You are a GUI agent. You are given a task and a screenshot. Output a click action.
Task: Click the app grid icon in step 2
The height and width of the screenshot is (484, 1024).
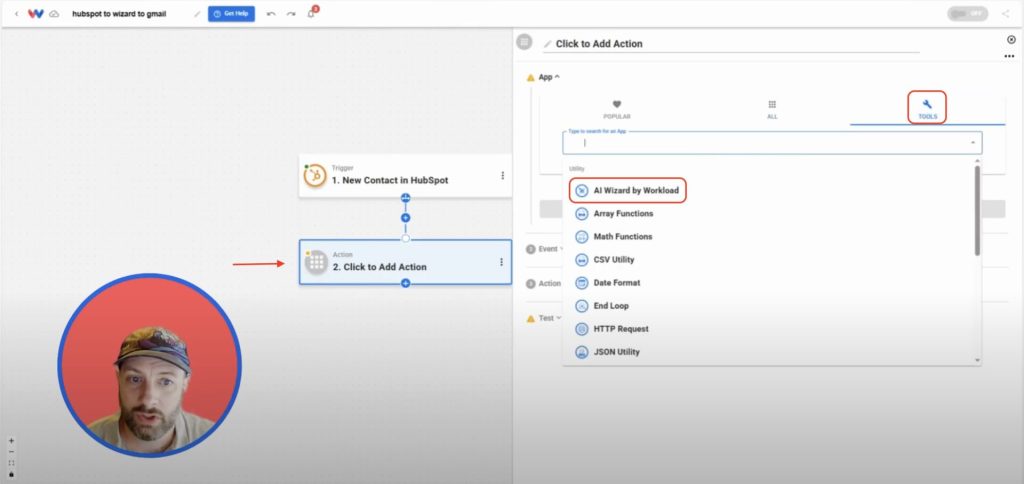point(316,262)
